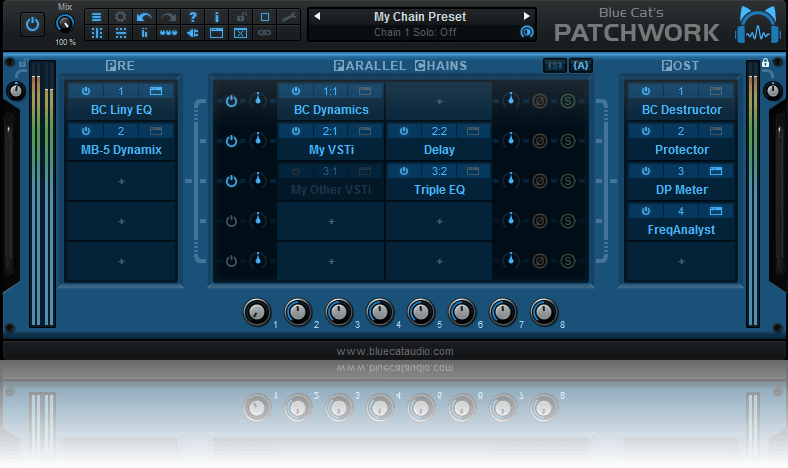Open BC Liny EQ plugin window icon
The image size is (788, 468).
point(156,91)
